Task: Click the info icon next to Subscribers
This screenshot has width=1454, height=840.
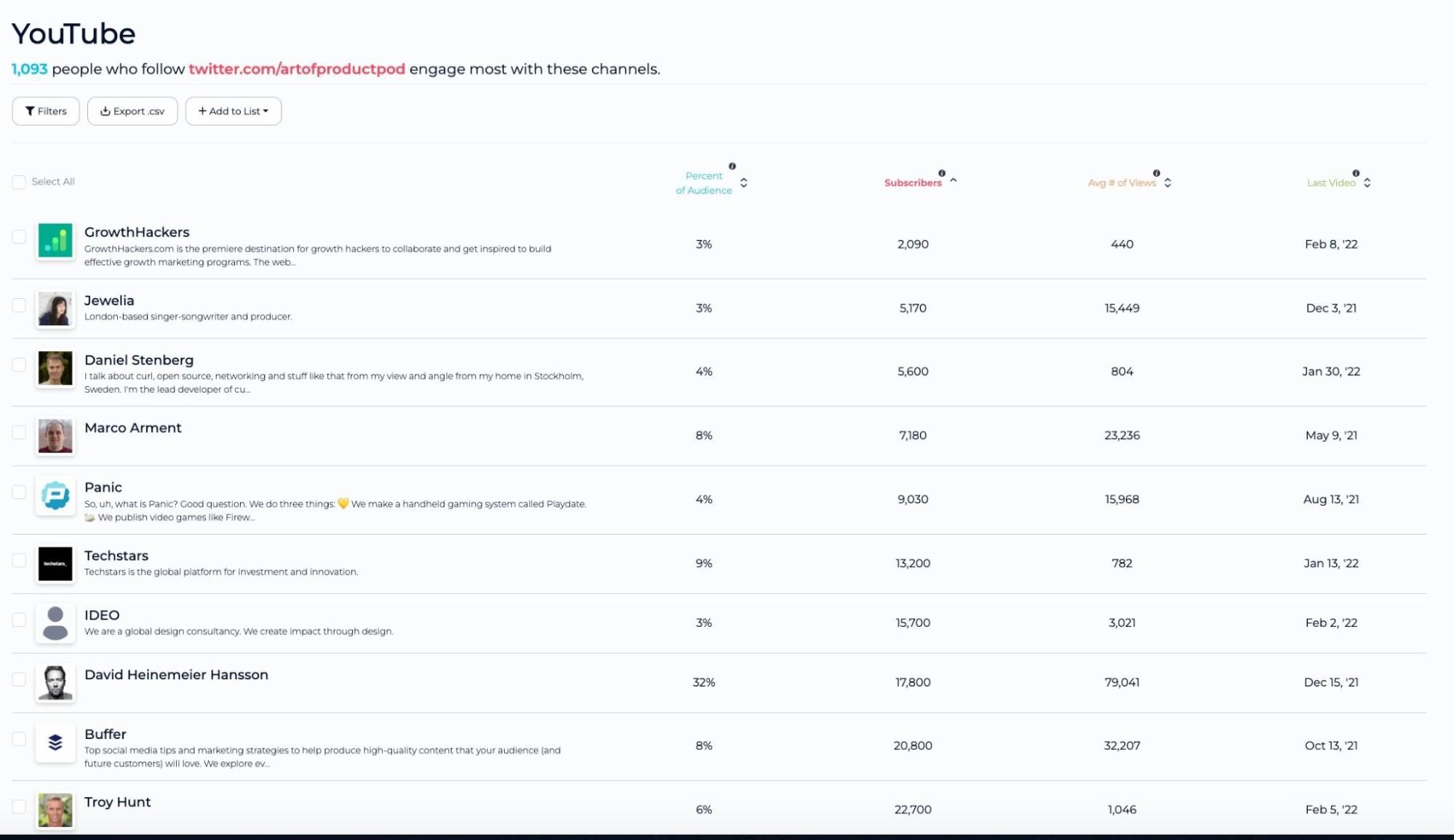Action: click(x=941, y=173)
